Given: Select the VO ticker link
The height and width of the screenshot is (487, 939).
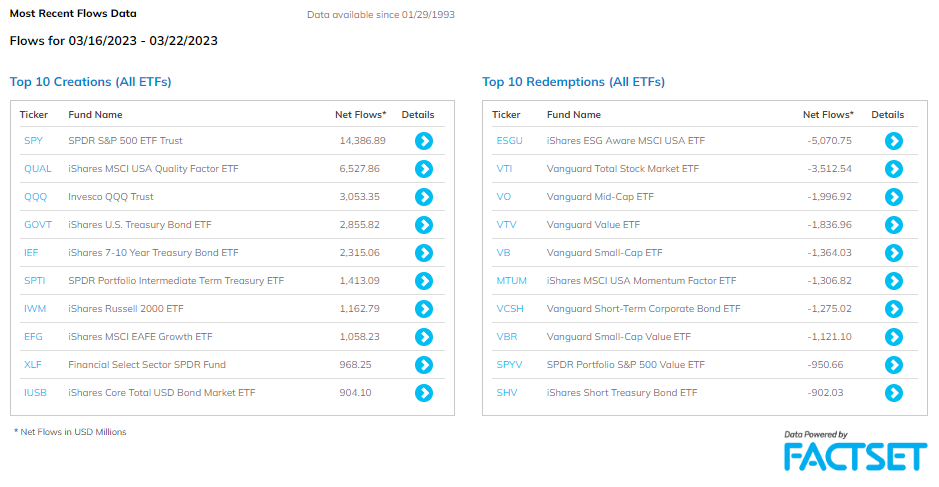Looking at the screenshot, I should tap(504, 196).
